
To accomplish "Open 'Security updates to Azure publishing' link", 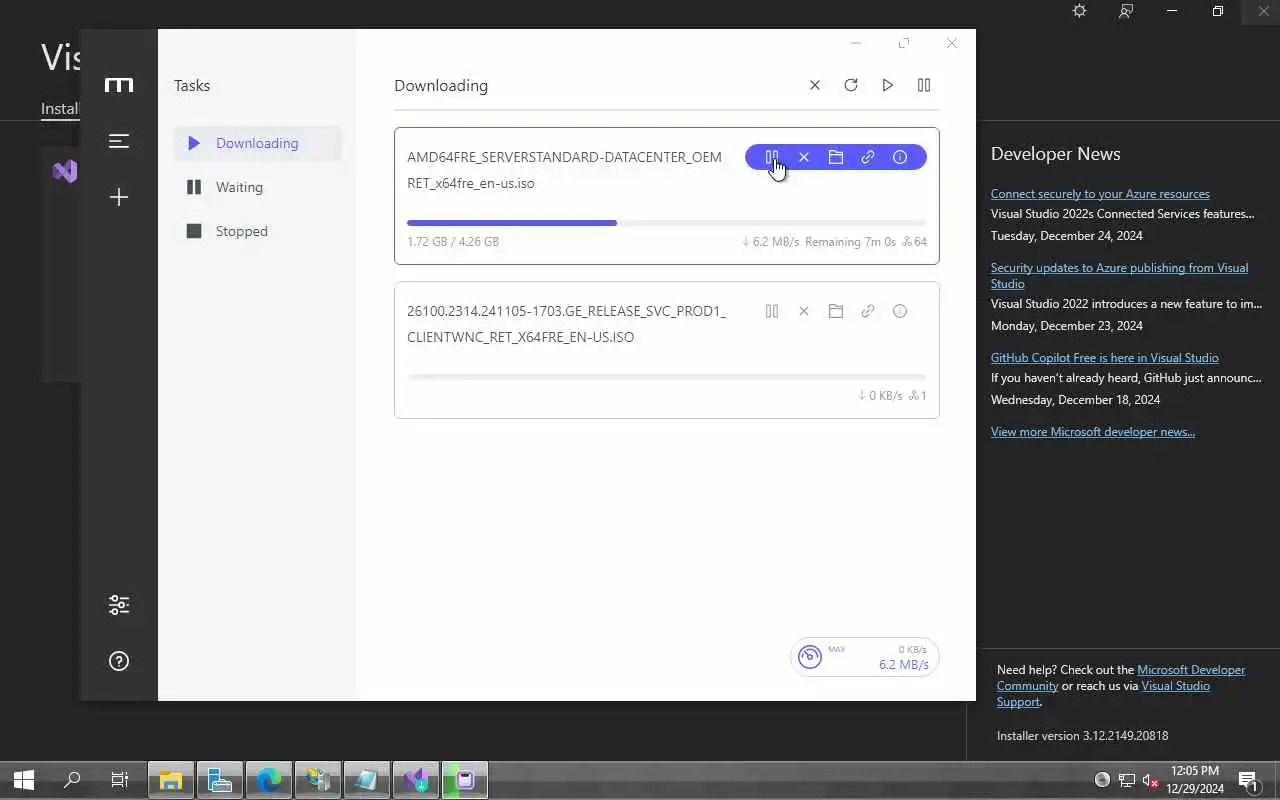I will pos(1119,276).
